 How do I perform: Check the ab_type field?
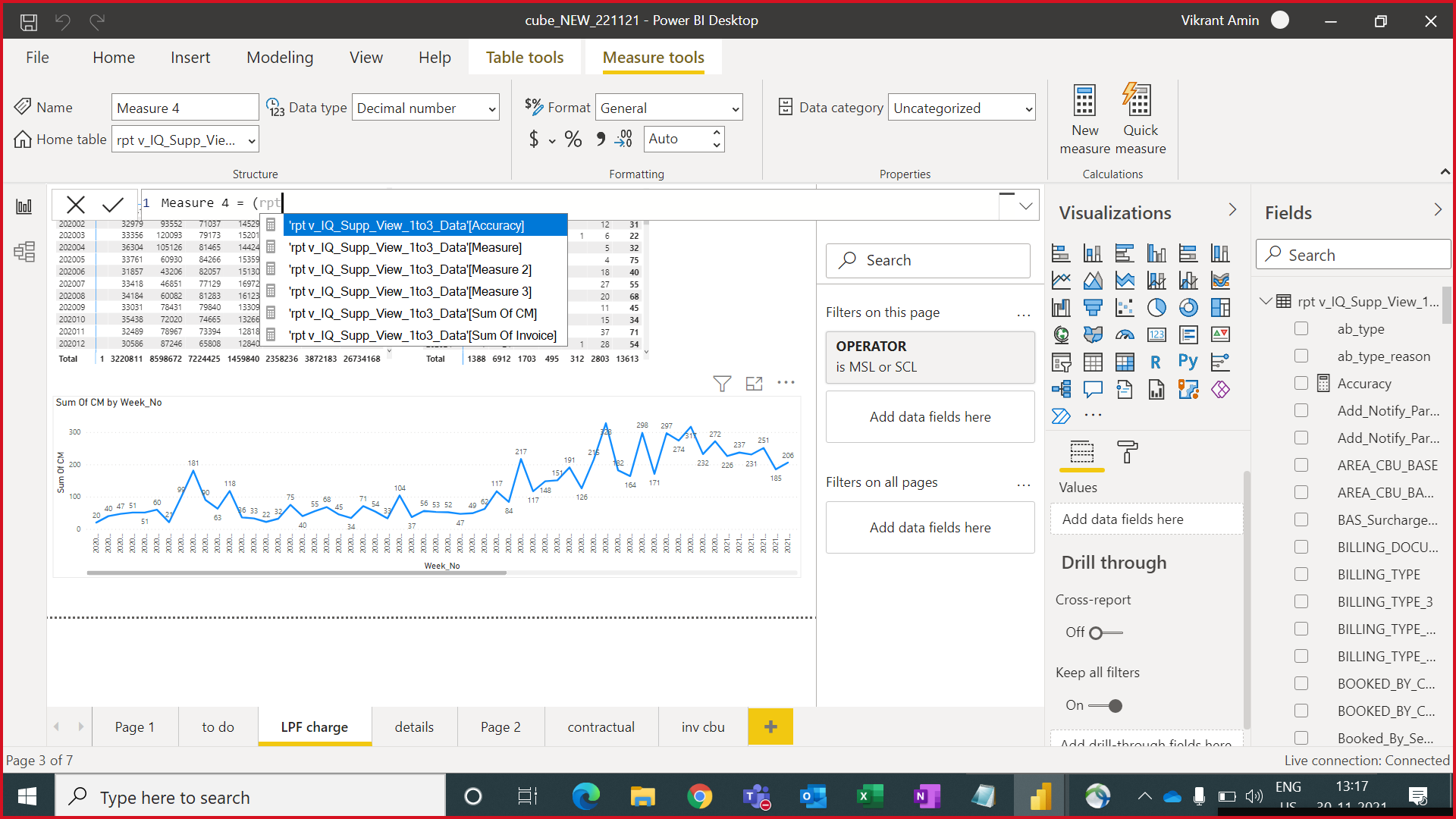point(1301,328)
